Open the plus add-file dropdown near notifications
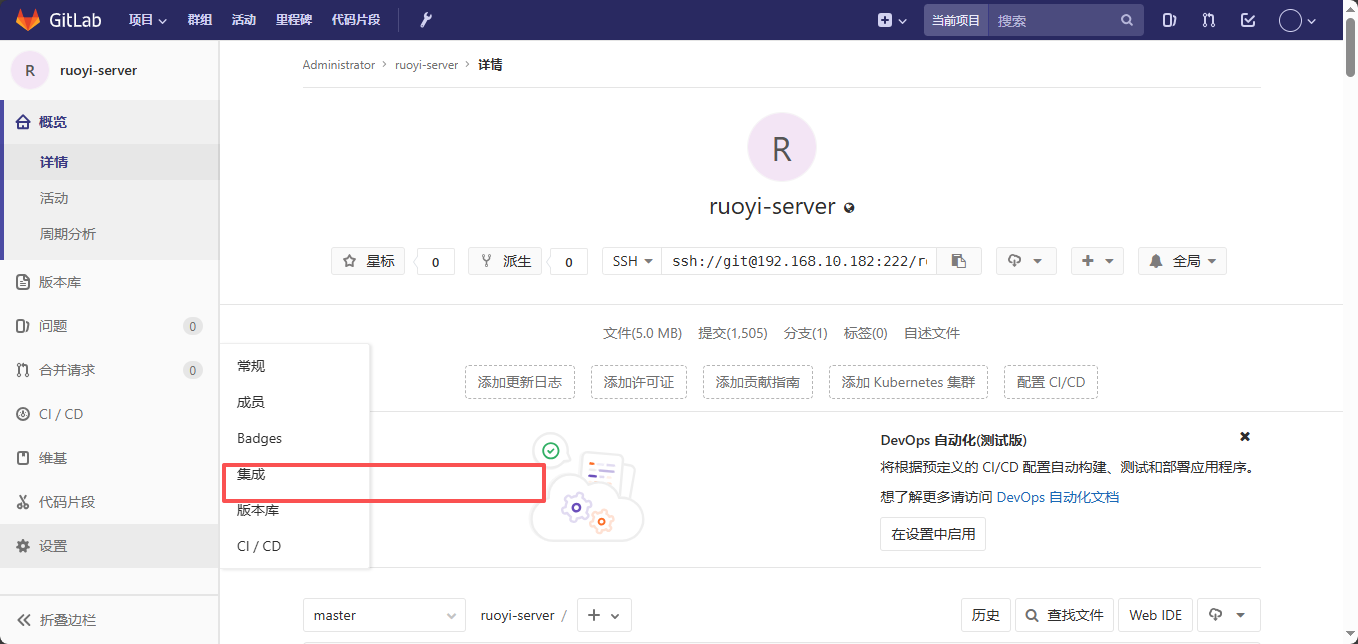The width and height of the screenshot is (1358, 644). tap(1097, 261)
